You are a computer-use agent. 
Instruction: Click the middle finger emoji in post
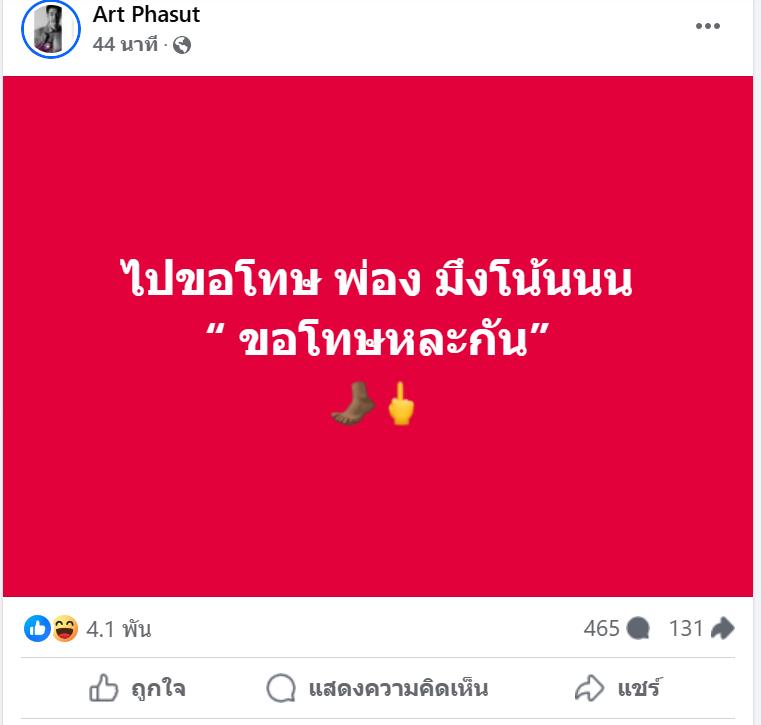[401, 404]
